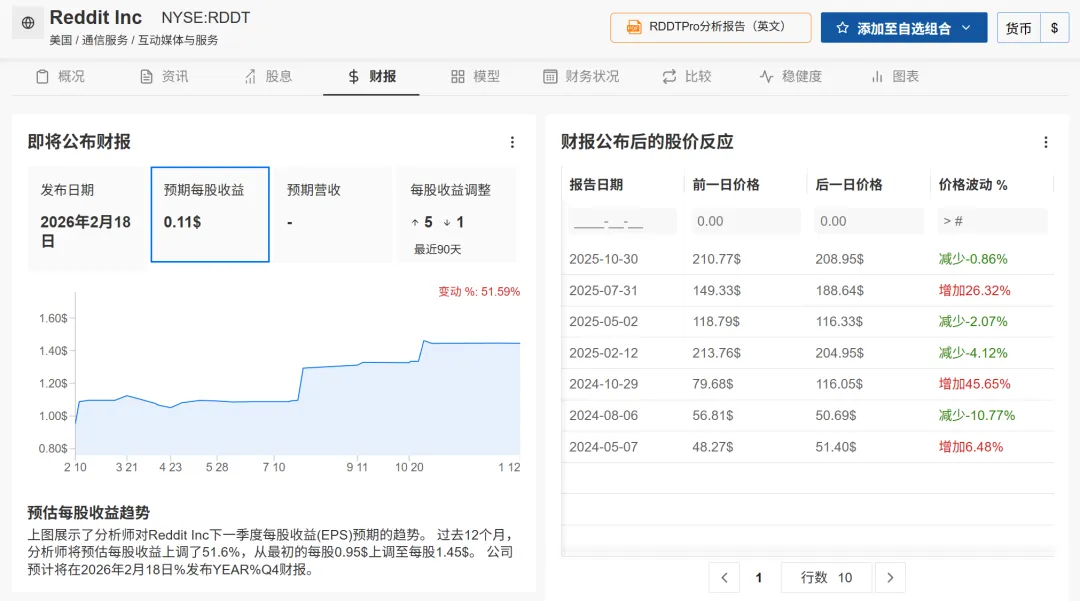Click the 美国 / 通信服务 / 互动媒体与服务 breadcrumb
The image size is (1080, 601).
[x=134, y=41]
